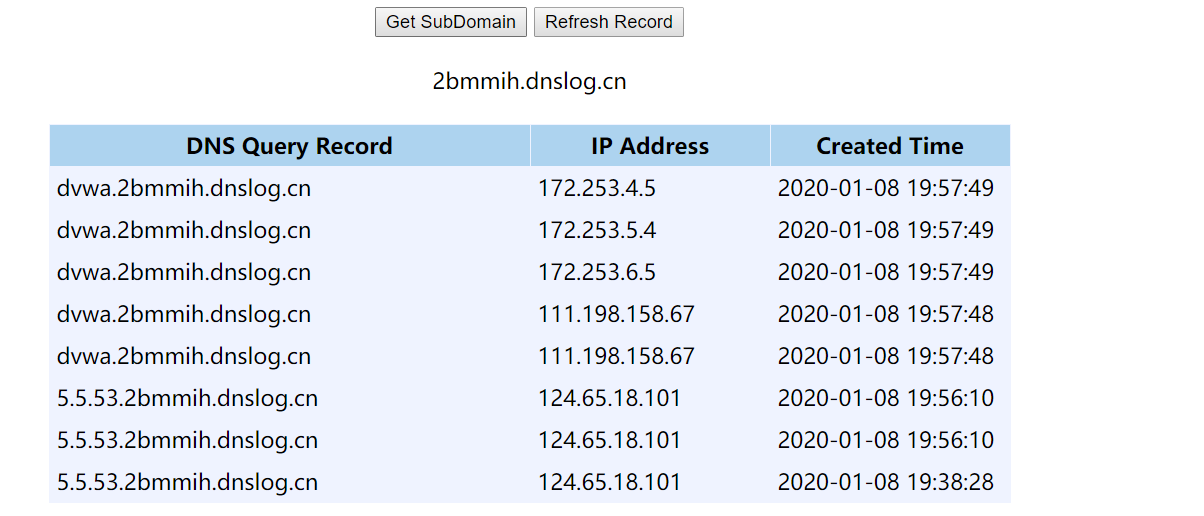Image resolution: width=1204 pixels, height=516 pixels.
Task: Refresh the DNS records with Refresh Record
Action: pos(609,22)
